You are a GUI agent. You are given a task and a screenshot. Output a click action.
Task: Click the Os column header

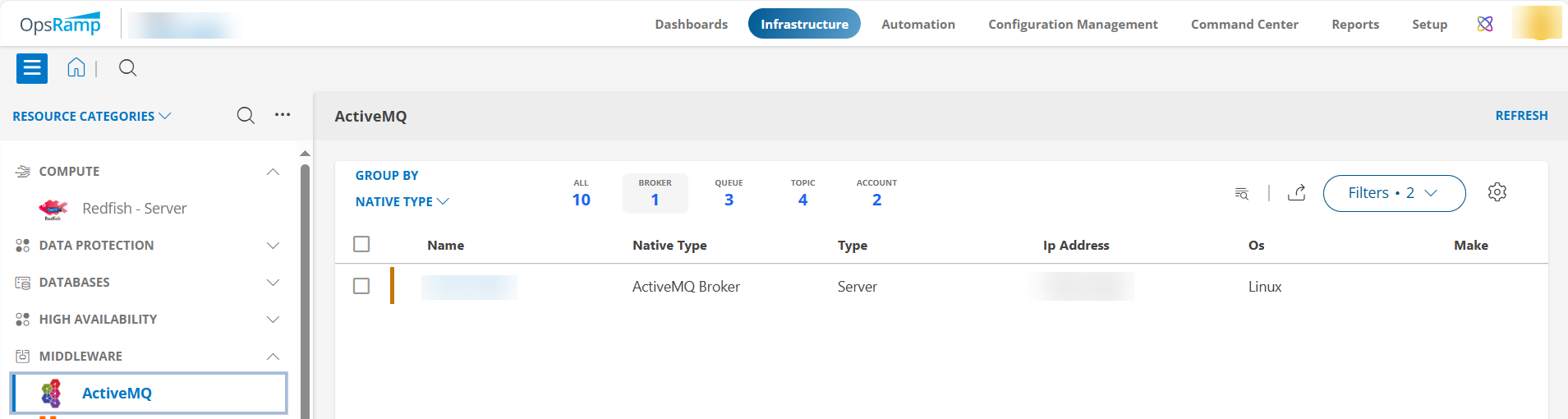pyautogui.click(x=1257, y=246)
